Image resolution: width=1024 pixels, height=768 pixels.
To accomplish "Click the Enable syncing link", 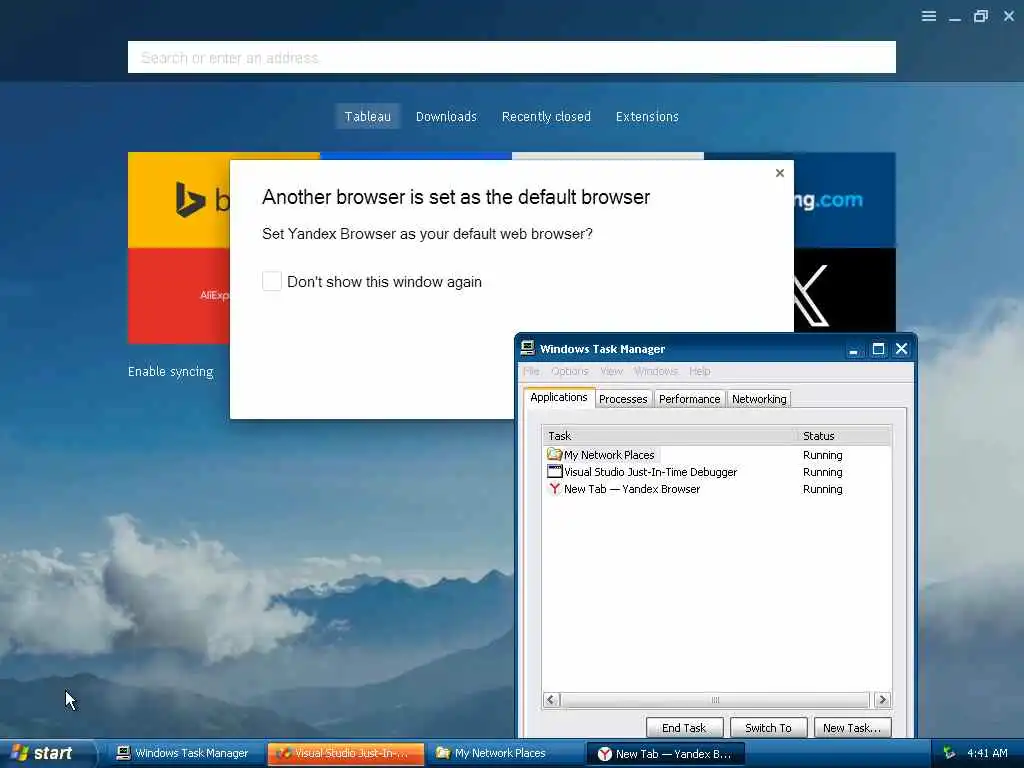I will tap(170, 372).
